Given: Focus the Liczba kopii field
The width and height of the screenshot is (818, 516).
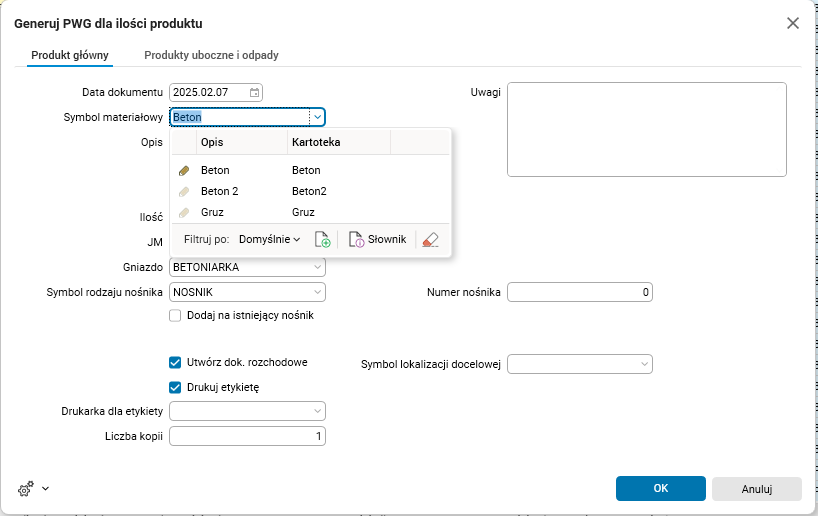Looking at the screenshot, I should (x=247, y=436).
